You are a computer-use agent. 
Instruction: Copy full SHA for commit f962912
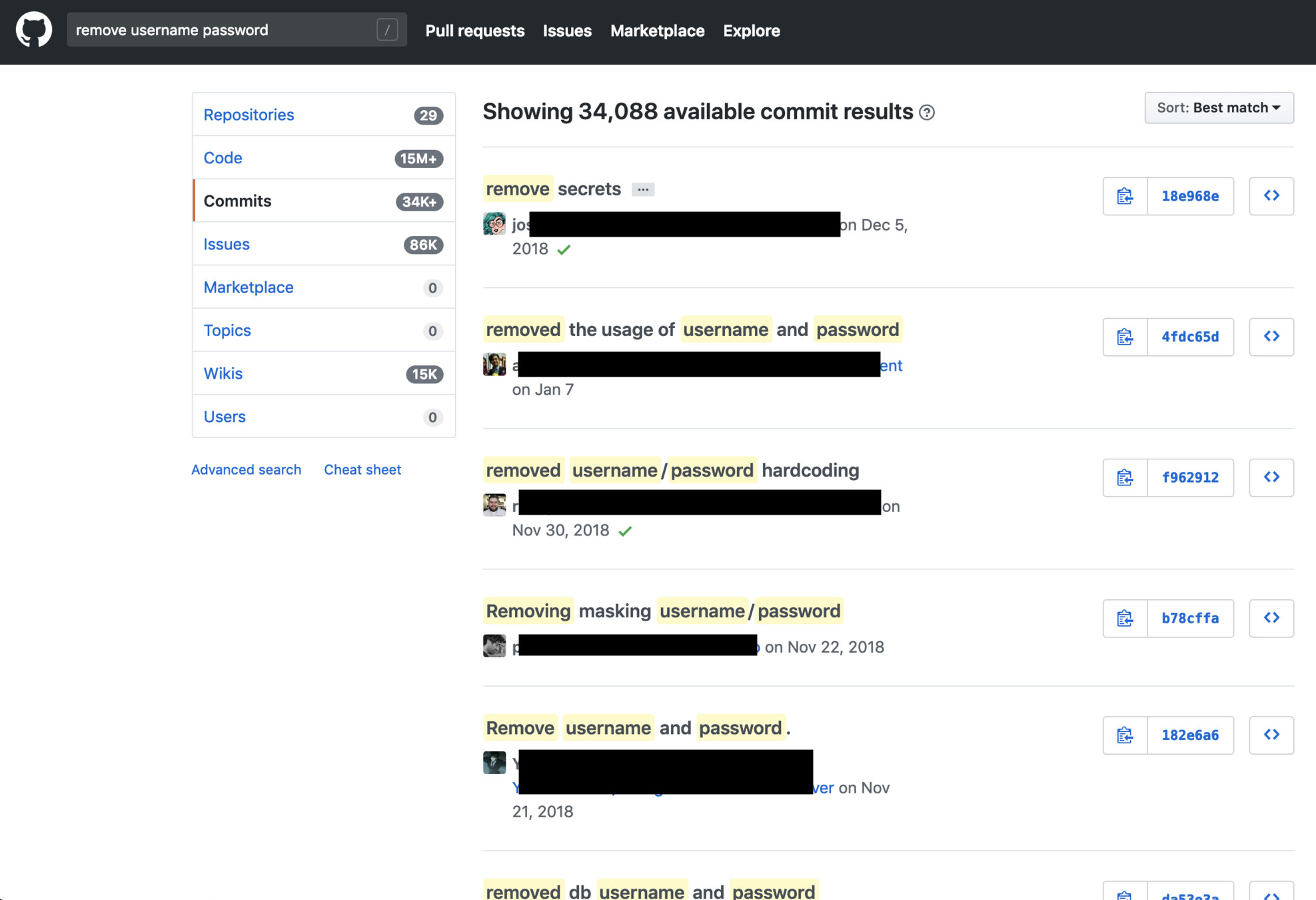click(1125, 477)
